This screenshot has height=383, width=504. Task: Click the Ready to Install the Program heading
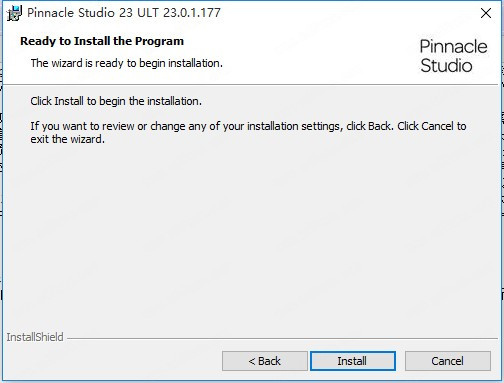[x=102, y=41]
